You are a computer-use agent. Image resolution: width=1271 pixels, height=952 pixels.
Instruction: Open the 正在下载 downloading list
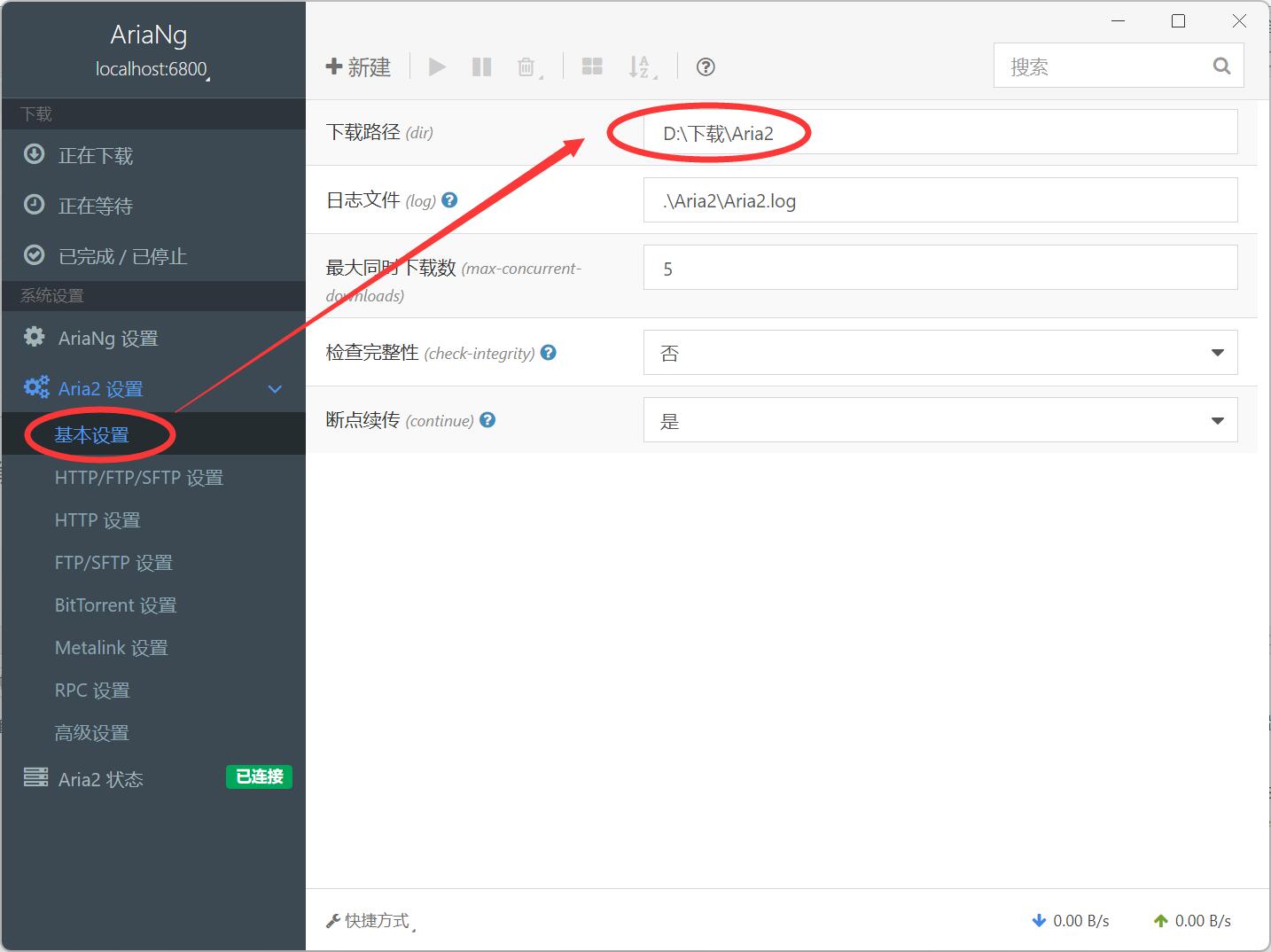point(96,156)
